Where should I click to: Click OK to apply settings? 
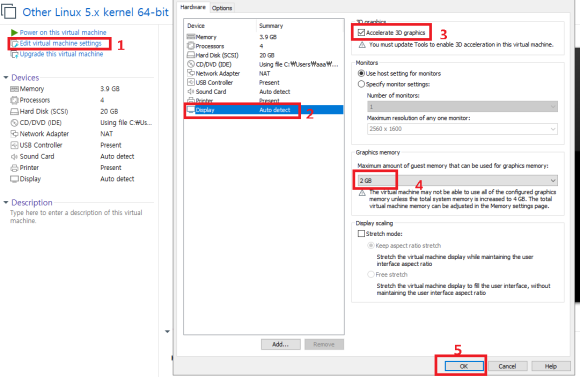point(464,366)
